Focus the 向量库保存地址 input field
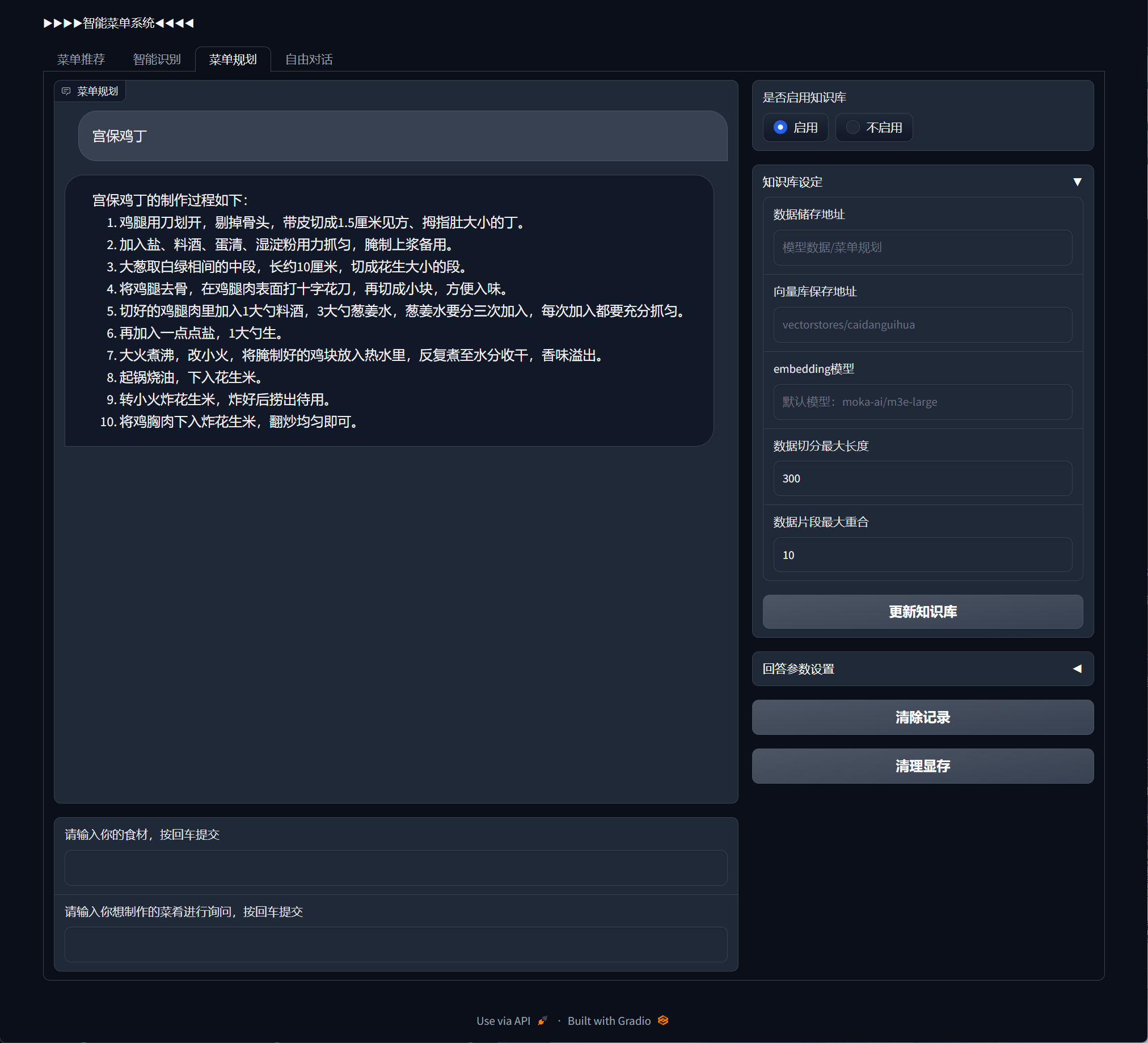The width and height of the screenshot is (1148, 1043). (x=922, y=325)
